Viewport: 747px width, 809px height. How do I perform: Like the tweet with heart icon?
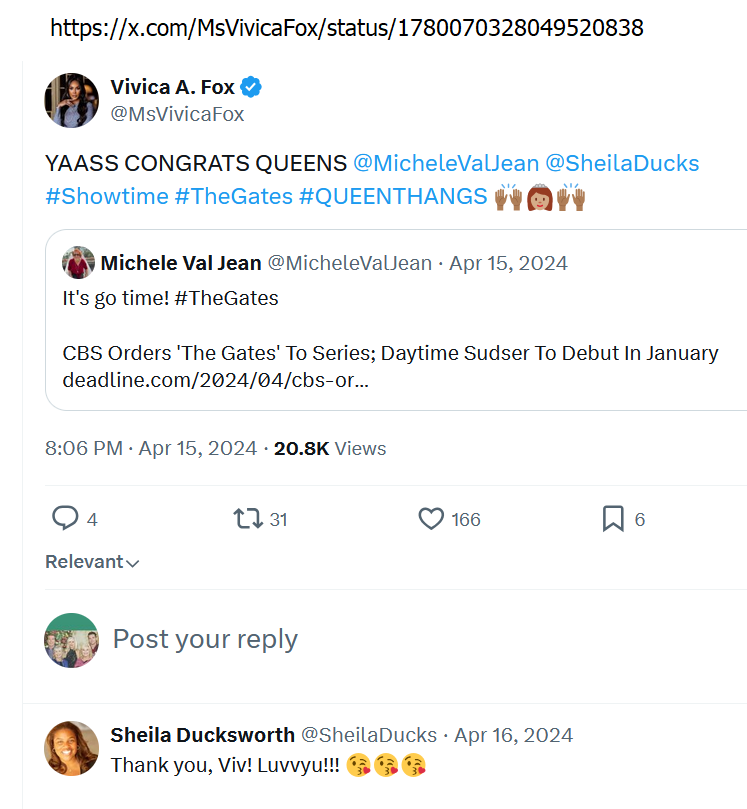pyautogui.click(x=431, y=518)
